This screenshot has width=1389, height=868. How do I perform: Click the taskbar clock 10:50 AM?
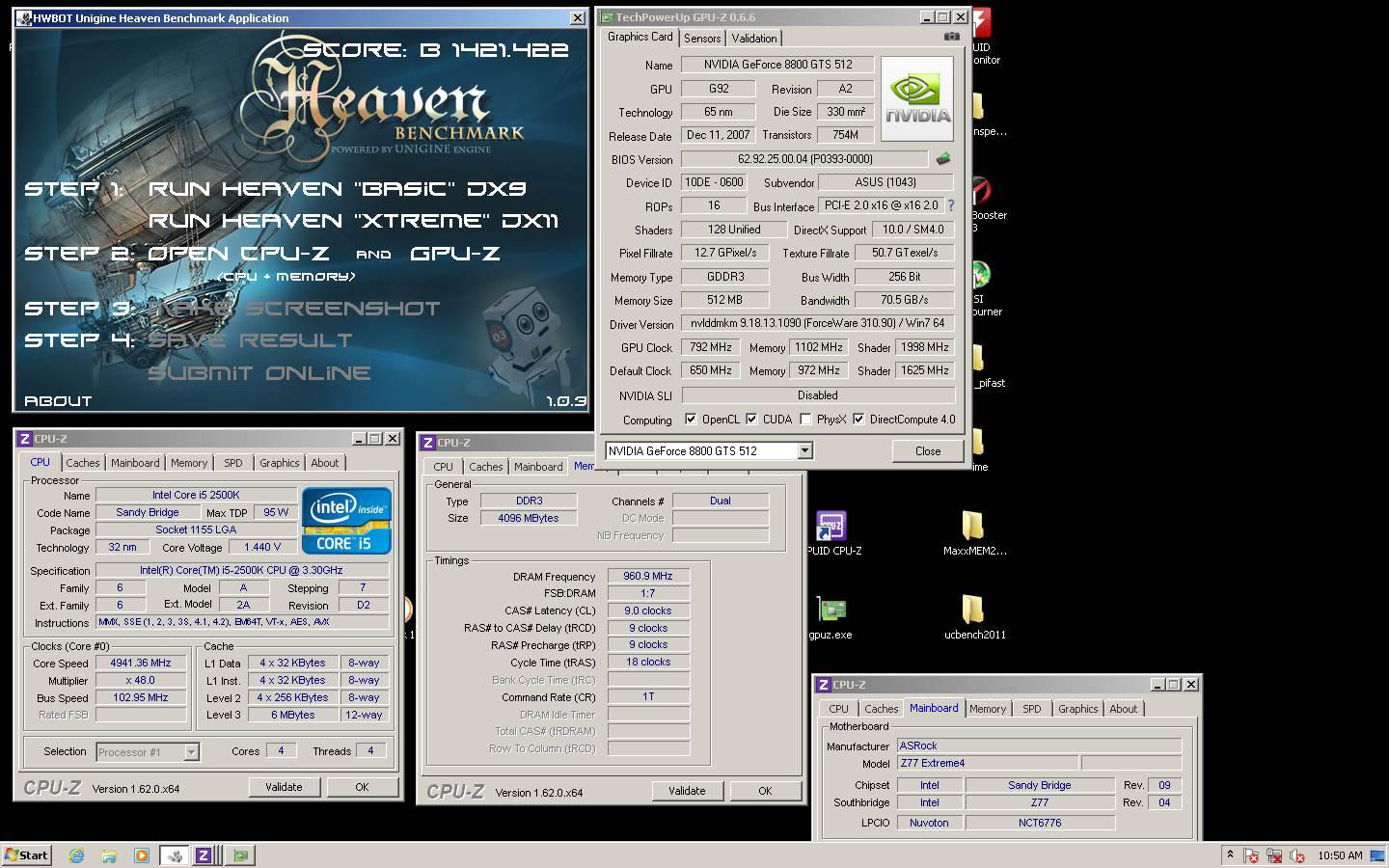1340,855
